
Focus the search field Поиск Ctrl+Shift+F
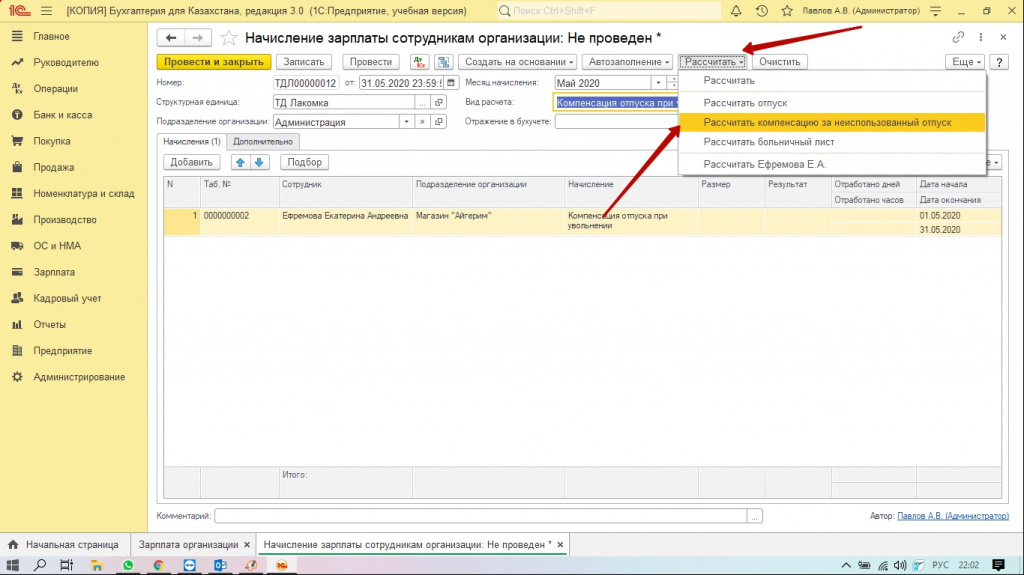609,11
